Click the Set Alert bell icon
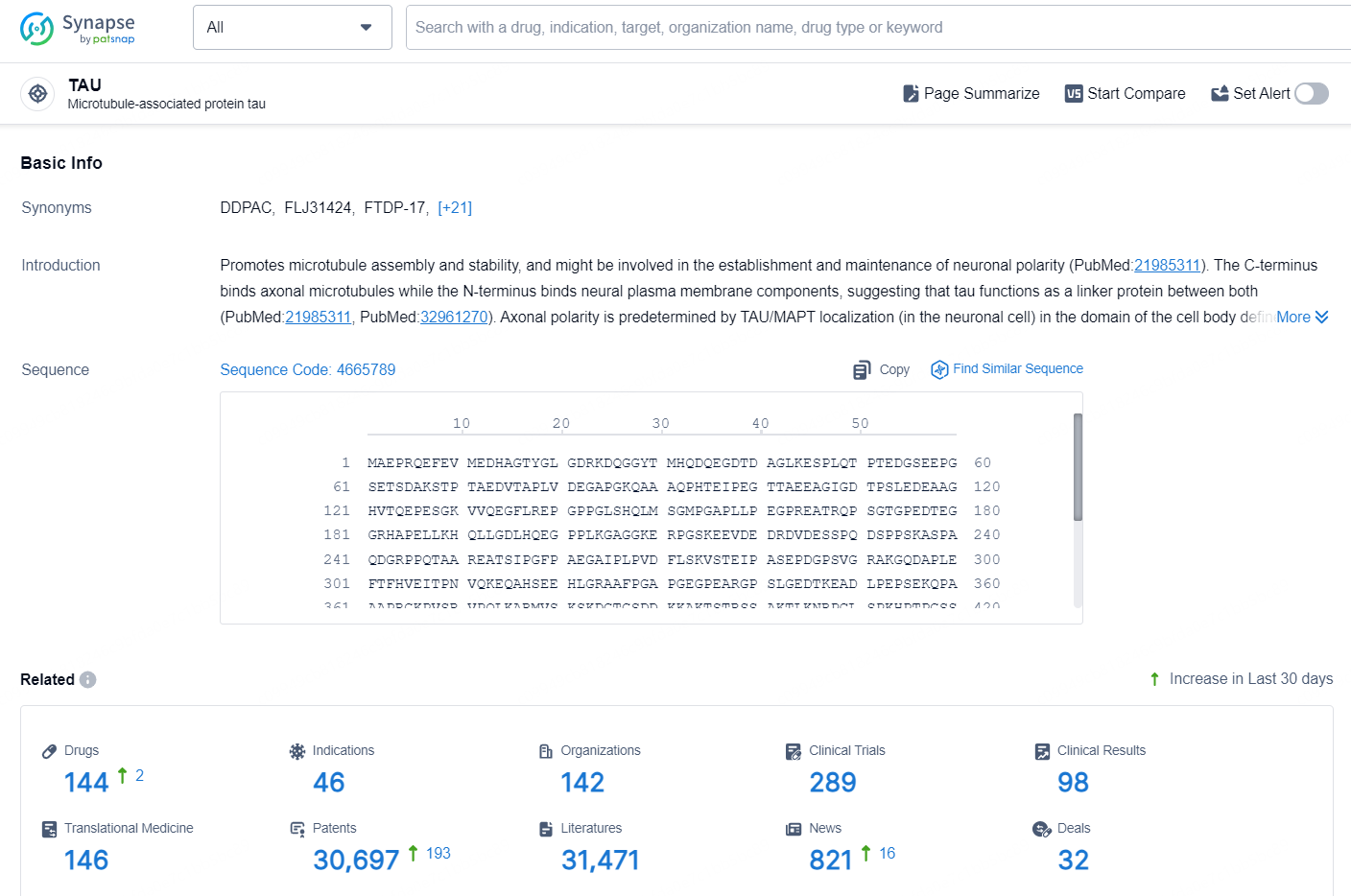The height and width of the screenshot is (896, 1351). (x=1220, y=94)
